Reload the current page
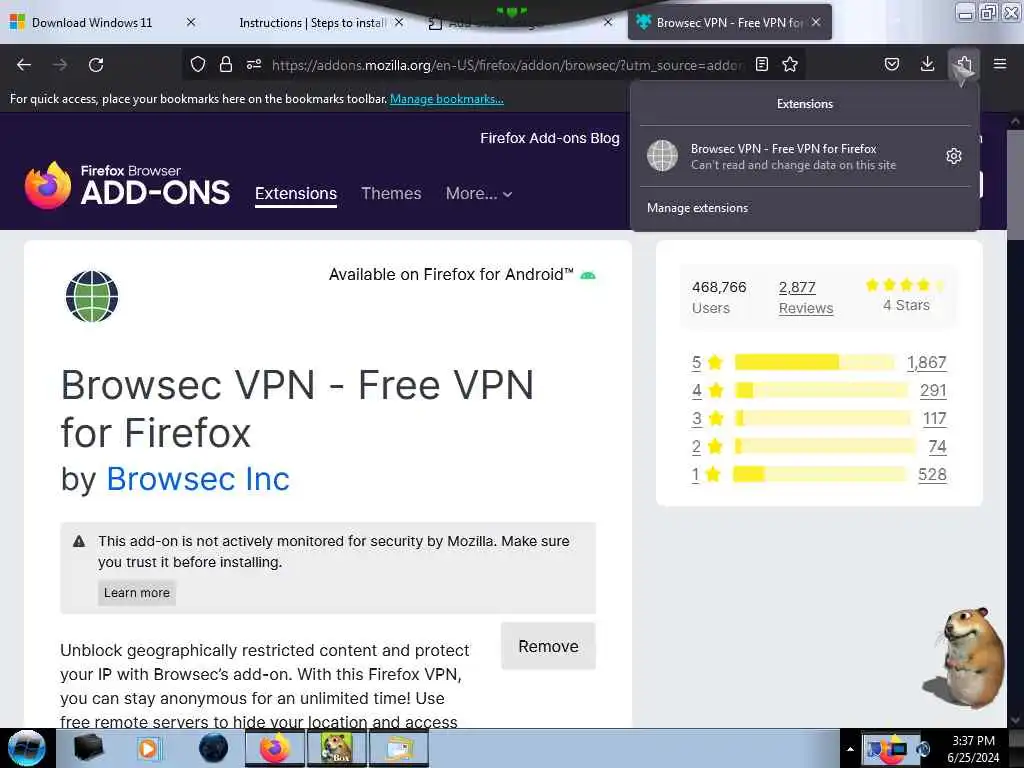Viewport: 1024px width, 768px height. pos(96,65)
